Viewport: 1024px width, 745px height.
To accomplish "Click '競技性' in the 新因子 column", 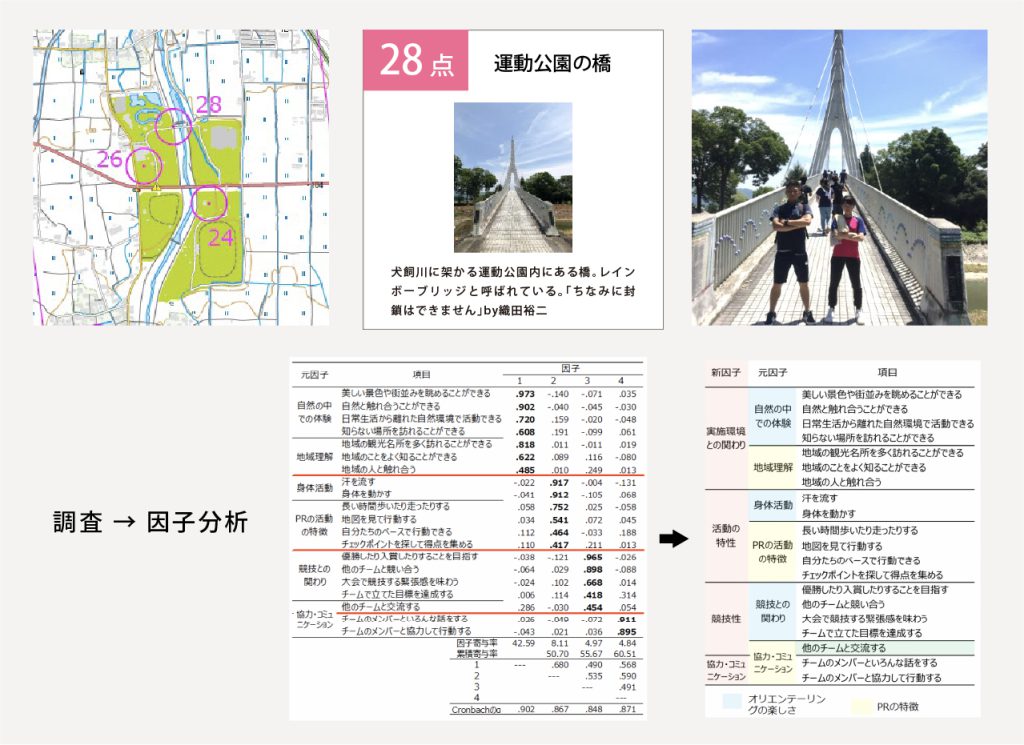I will (726, 618).
